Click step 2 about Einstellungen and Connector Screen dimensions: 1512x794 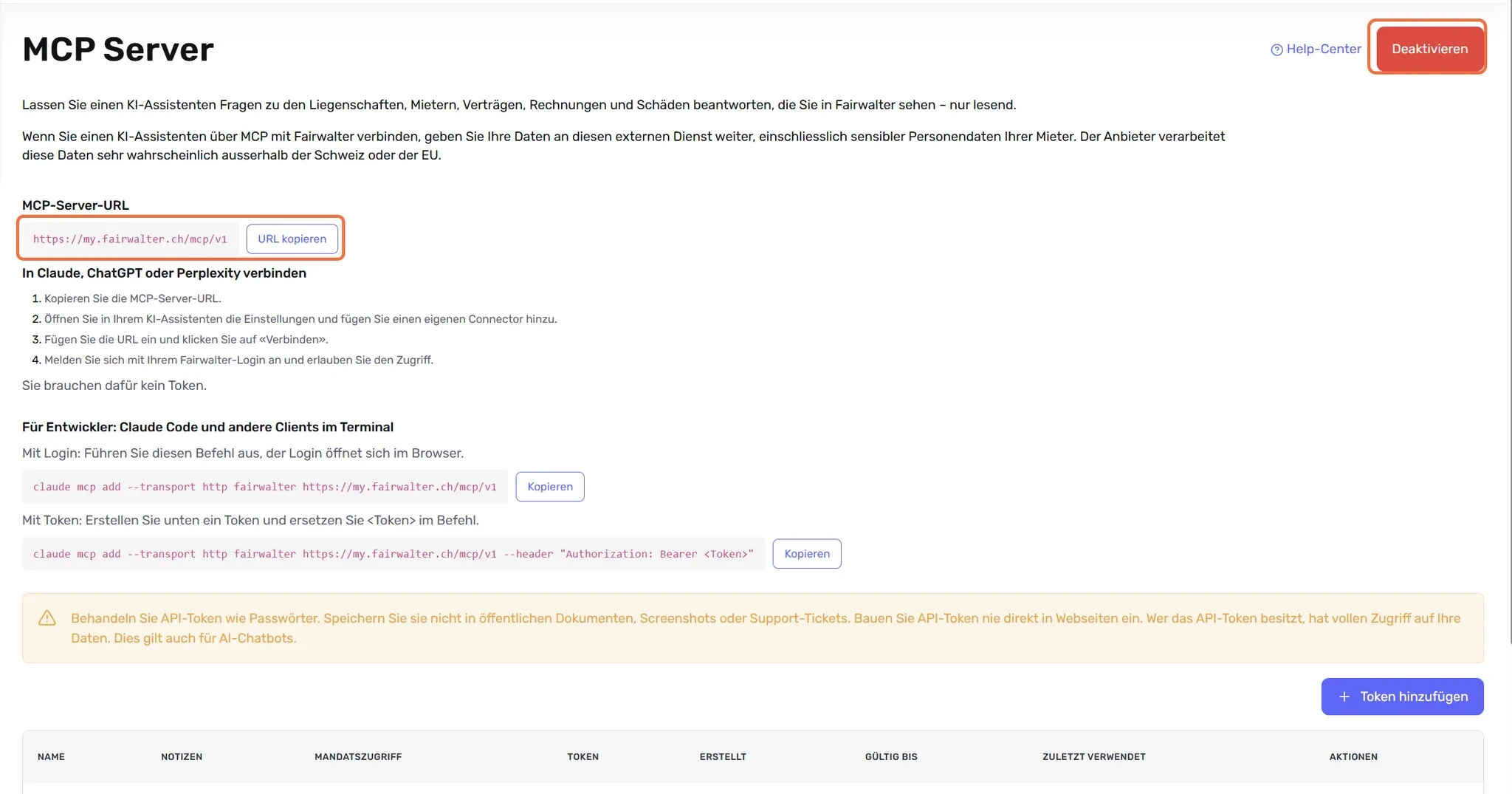tap(300, 319)
